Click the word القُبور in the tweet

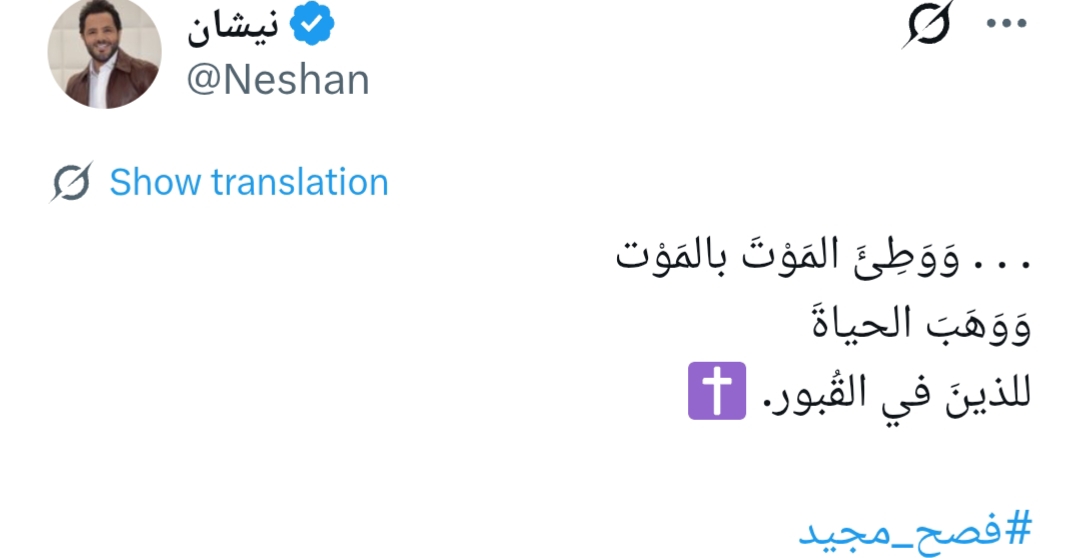tap(816, 391)
